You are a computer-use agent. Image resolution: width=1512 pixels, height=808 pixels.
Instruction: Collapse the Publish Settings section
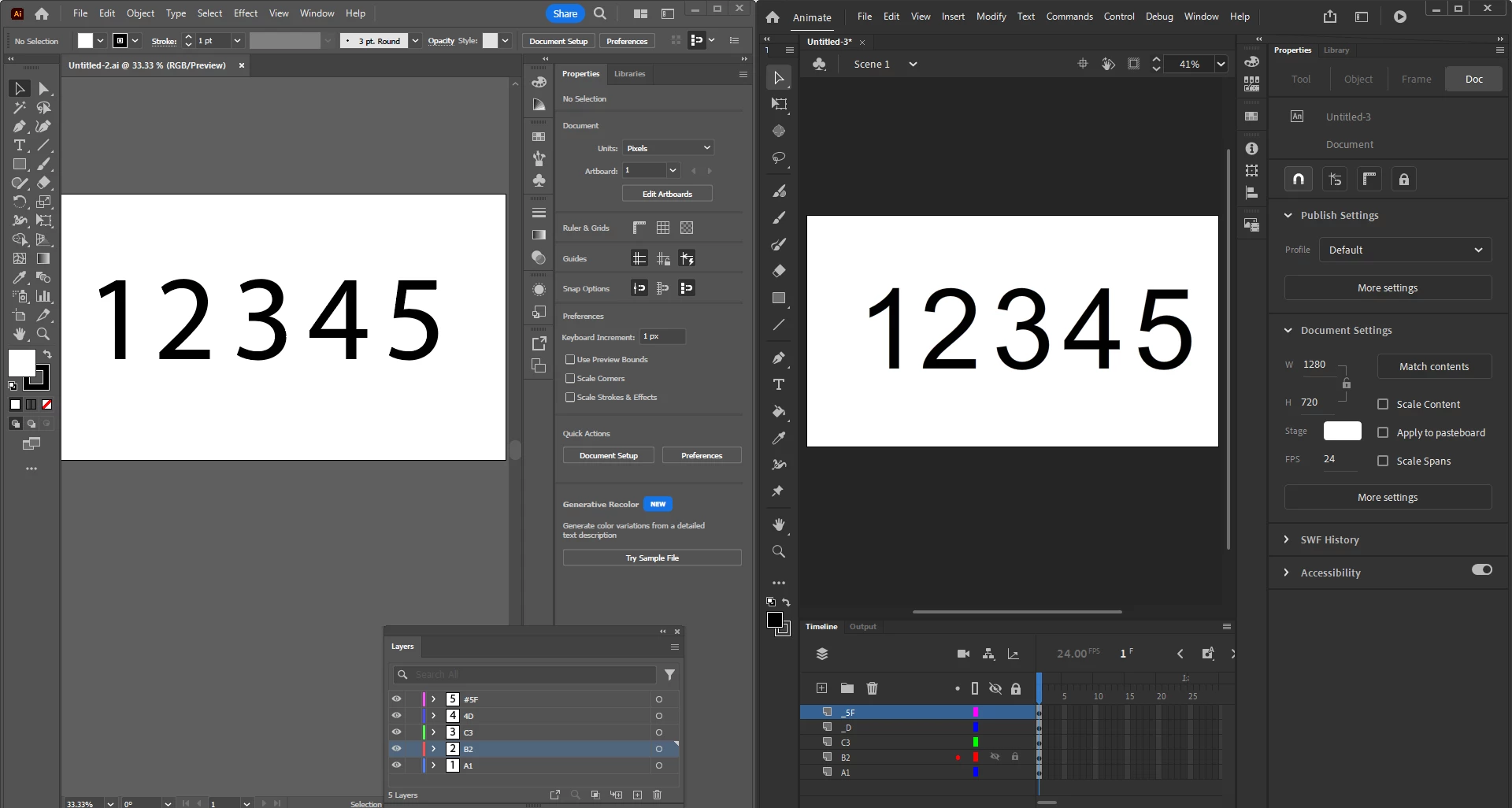tap(1288, 215)
